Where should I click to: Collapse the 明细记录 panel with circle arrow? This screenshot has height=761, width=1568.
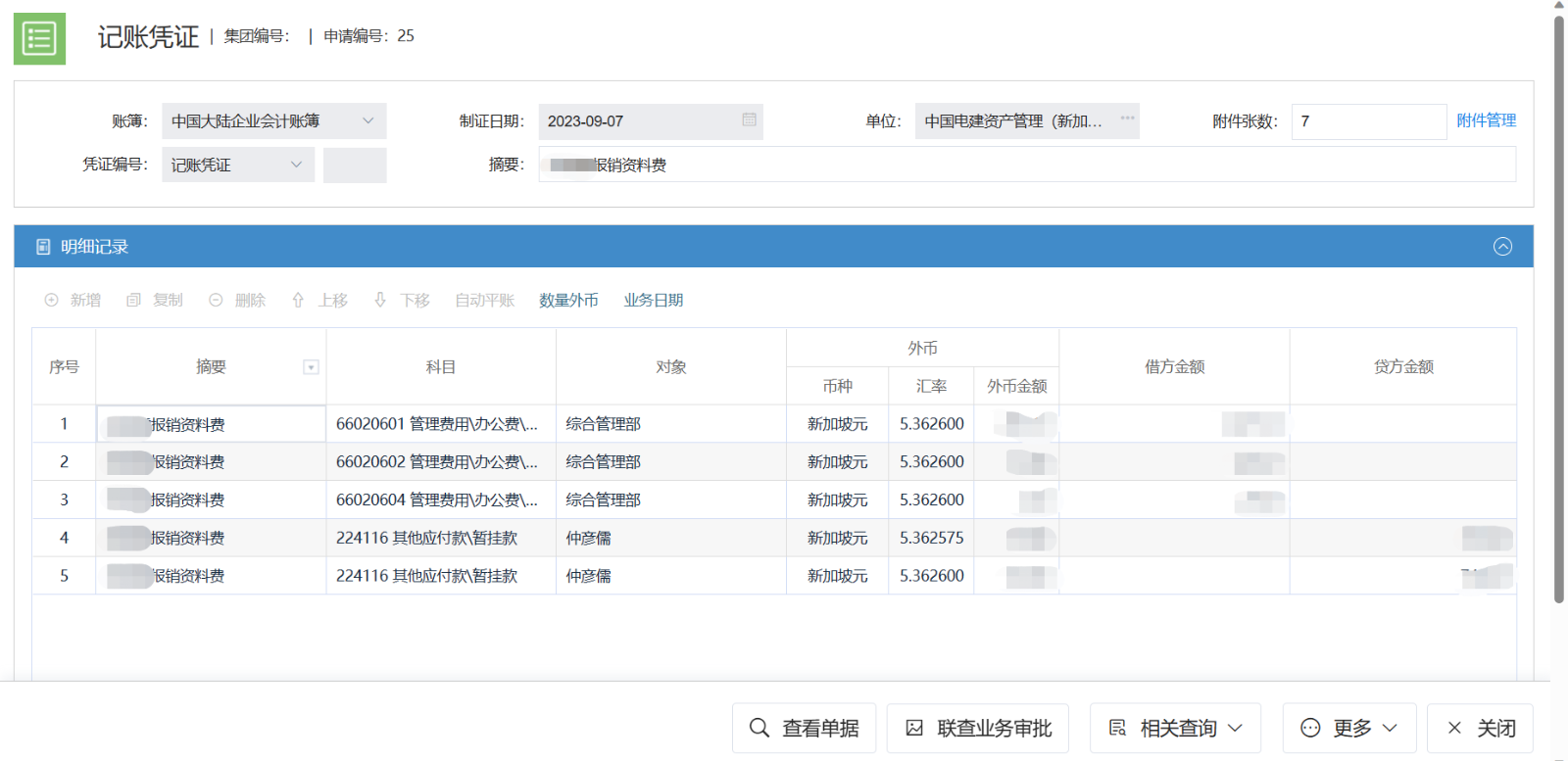[1501, 247]
